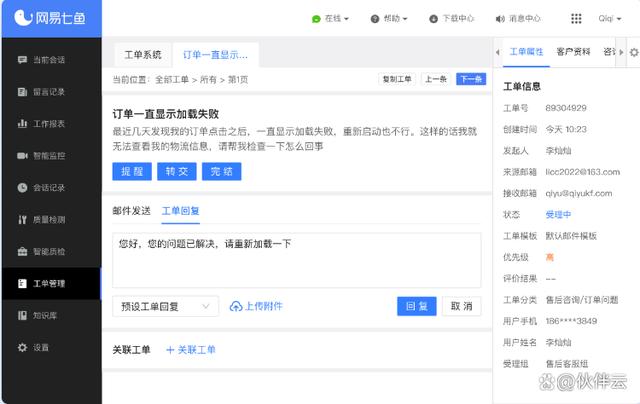
Task: Click the 转交 button
Action: 176,171
